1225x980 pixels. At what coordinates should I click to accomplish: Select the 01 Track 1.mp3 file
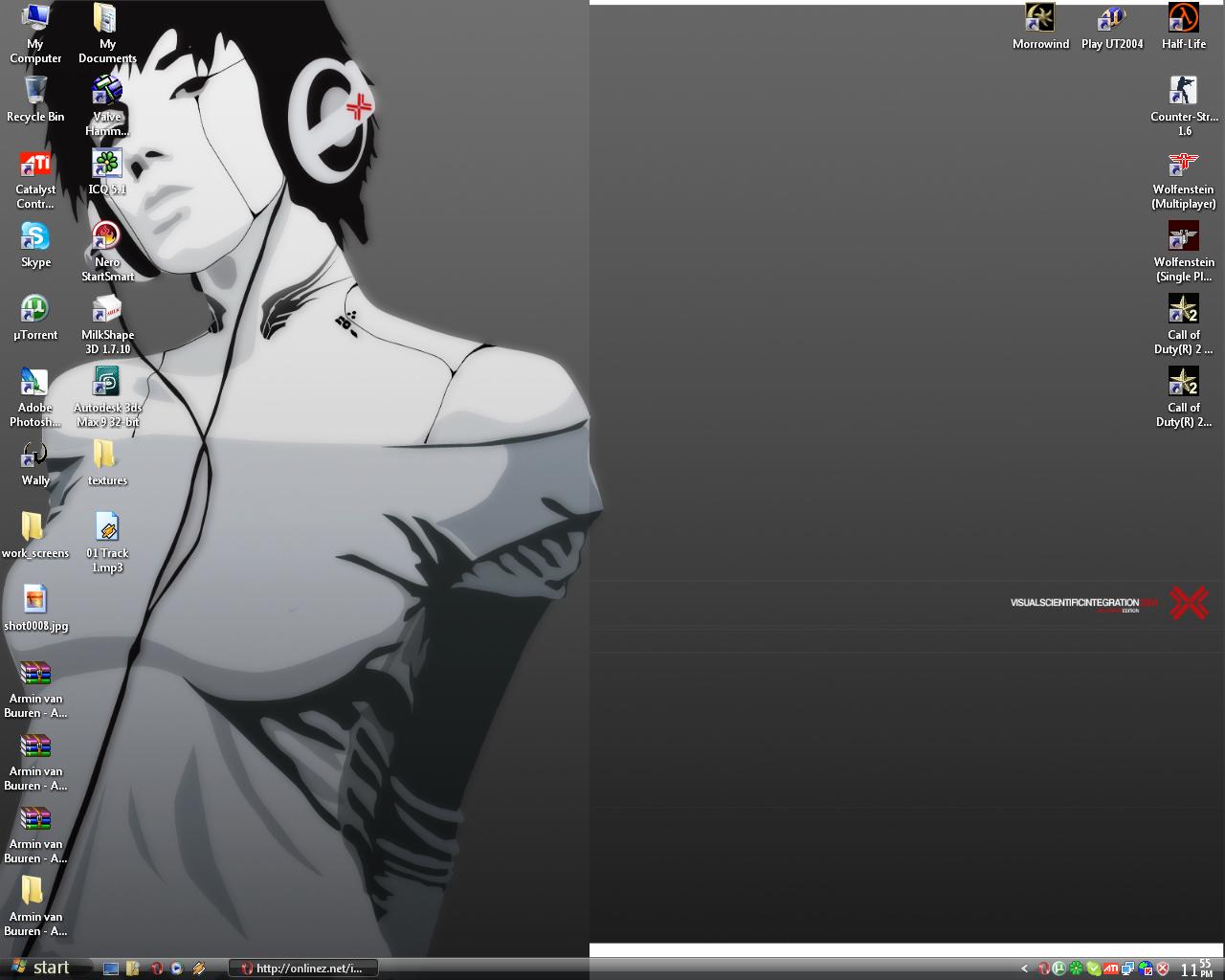107,543
